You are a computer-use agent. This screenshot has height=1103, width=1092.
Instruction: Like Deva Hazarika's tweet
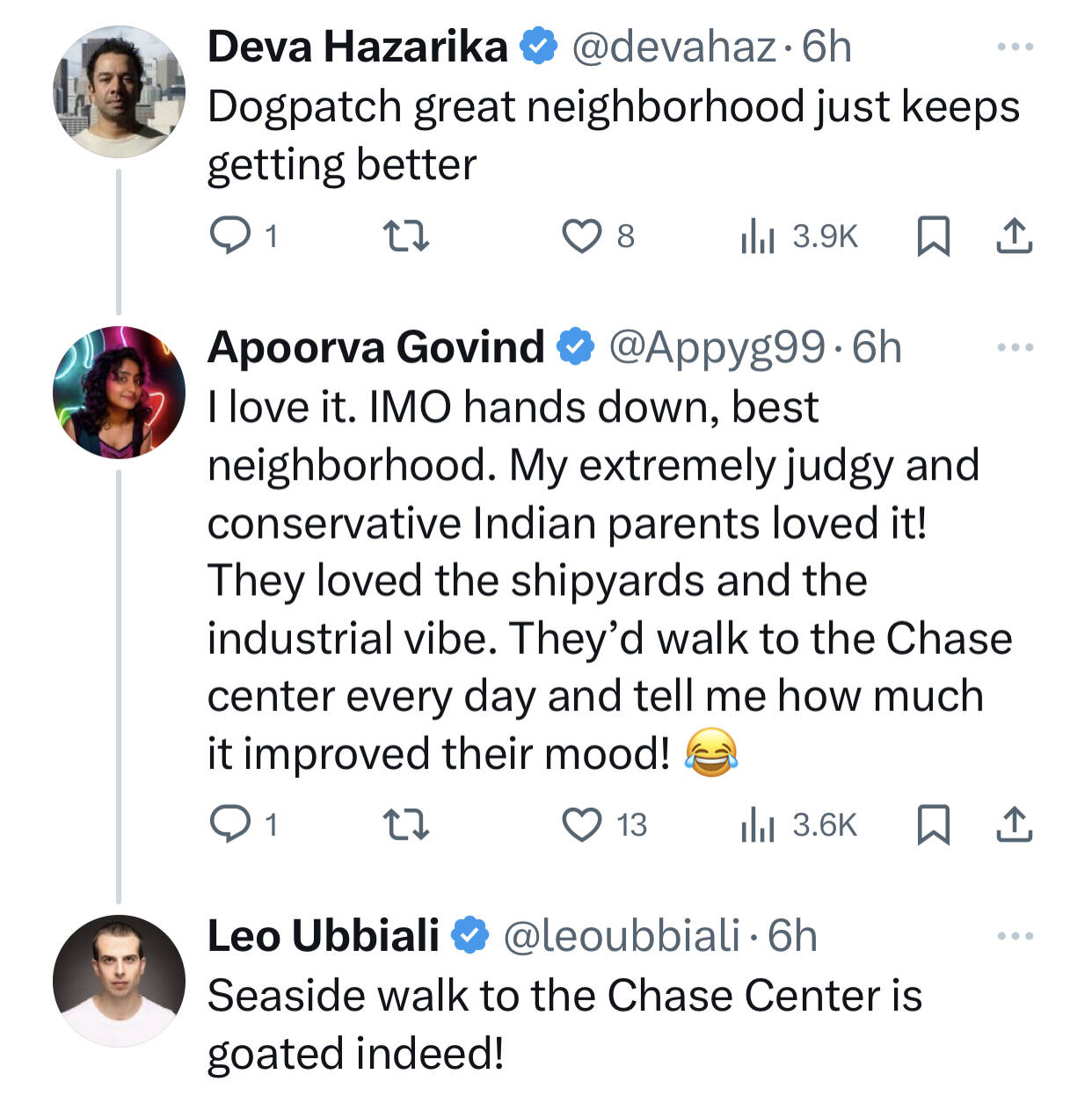coord(581,236)
